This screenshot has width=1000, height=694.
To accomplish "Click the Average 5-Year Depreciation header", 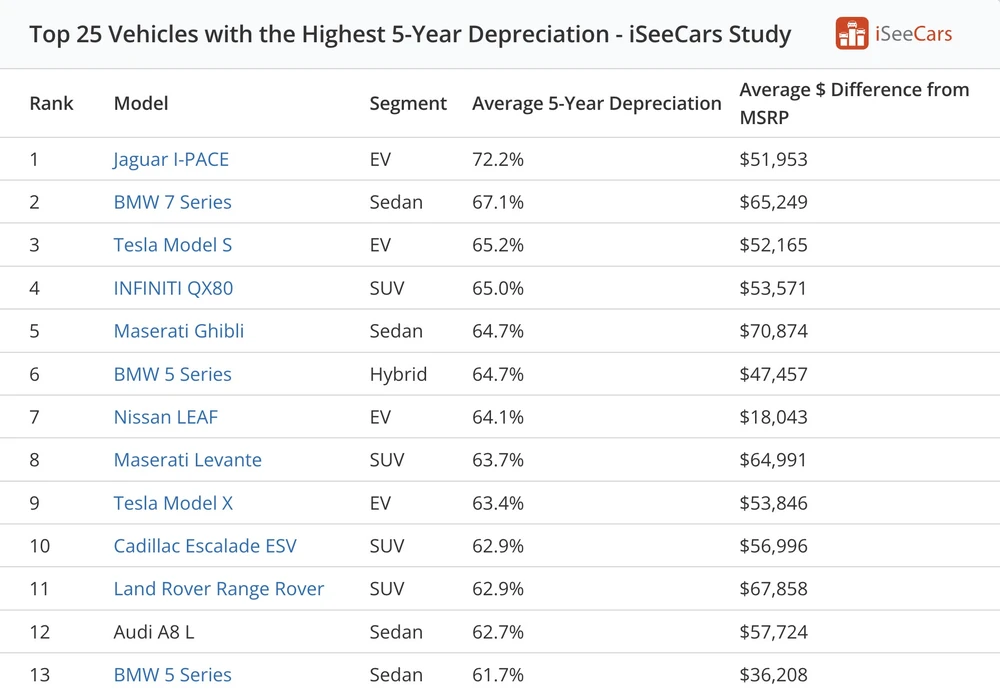I will (596, 103).
